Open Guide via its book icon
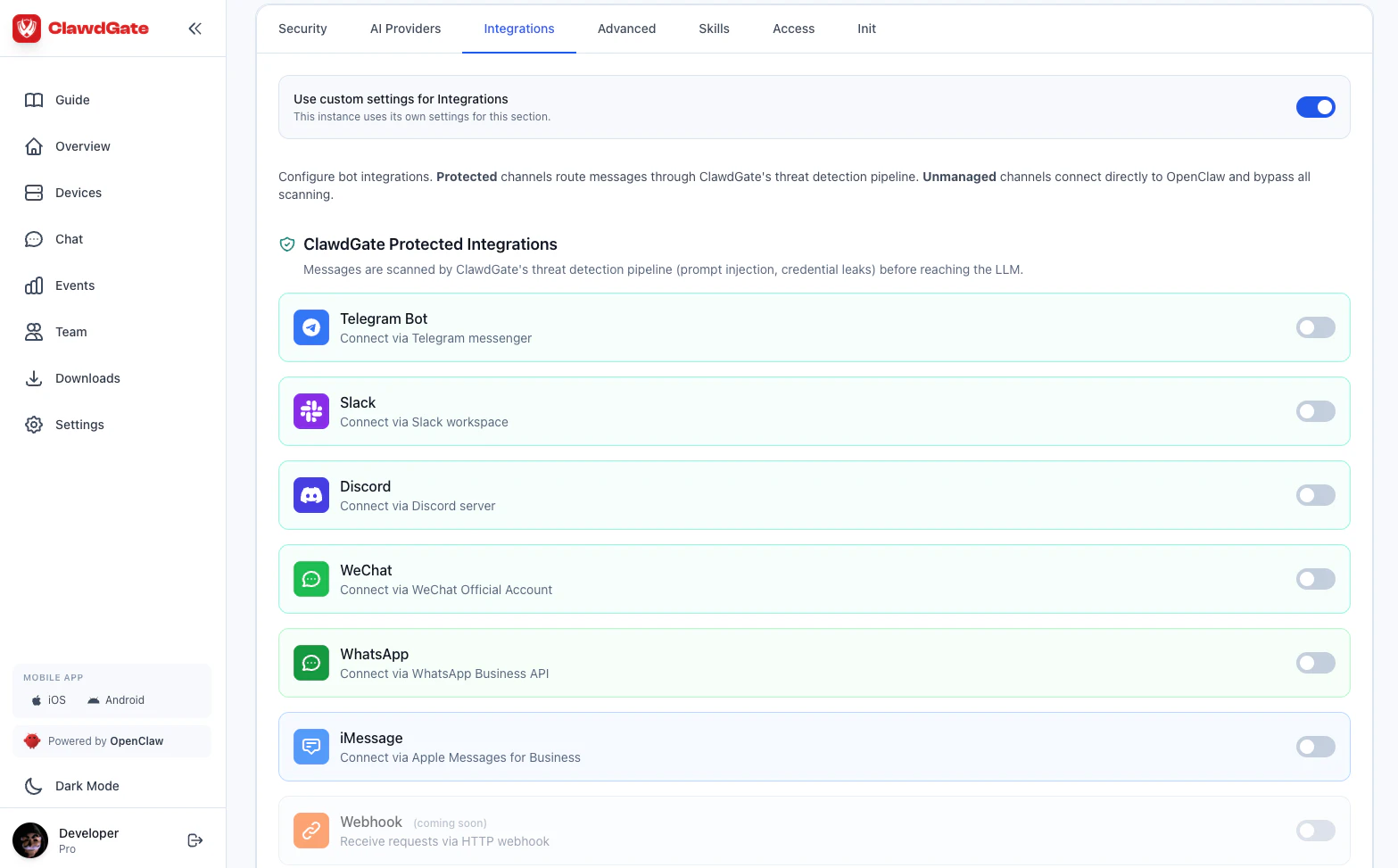 coord(34,100)
